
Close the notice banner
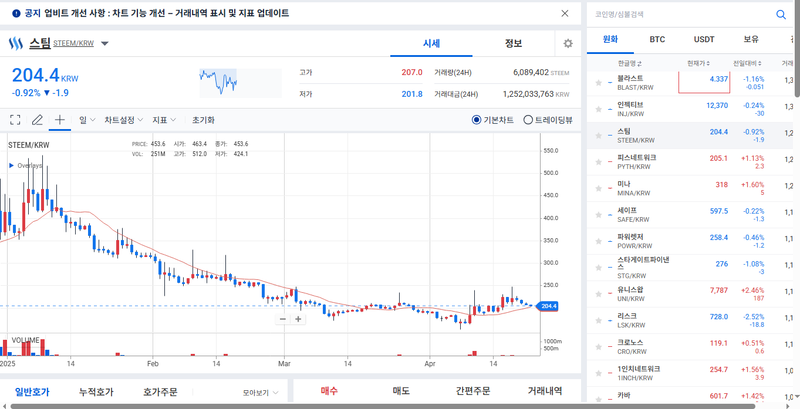point(565,13)
